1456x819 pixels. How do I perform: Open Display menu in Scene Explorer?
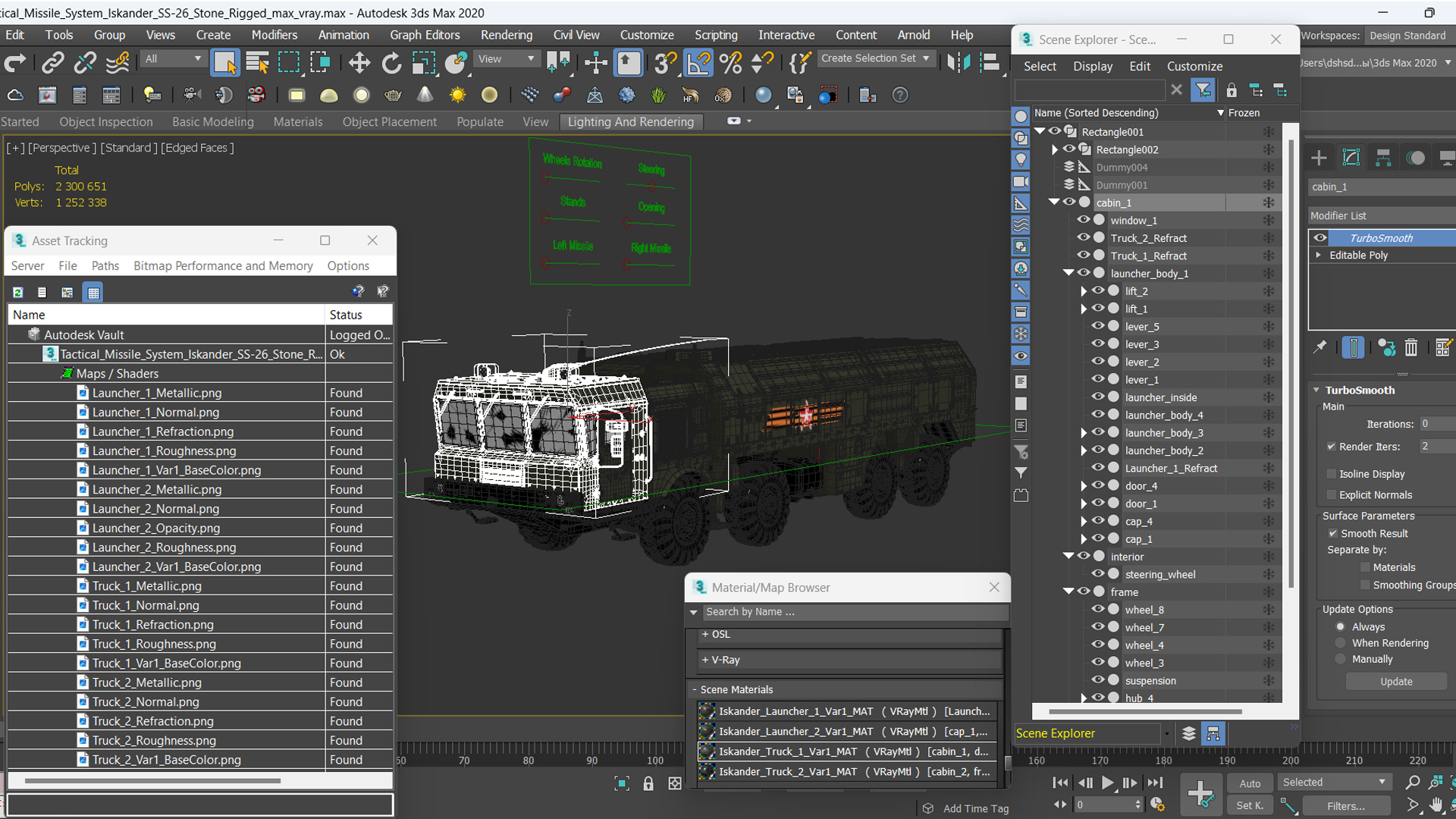(1093, 66)
